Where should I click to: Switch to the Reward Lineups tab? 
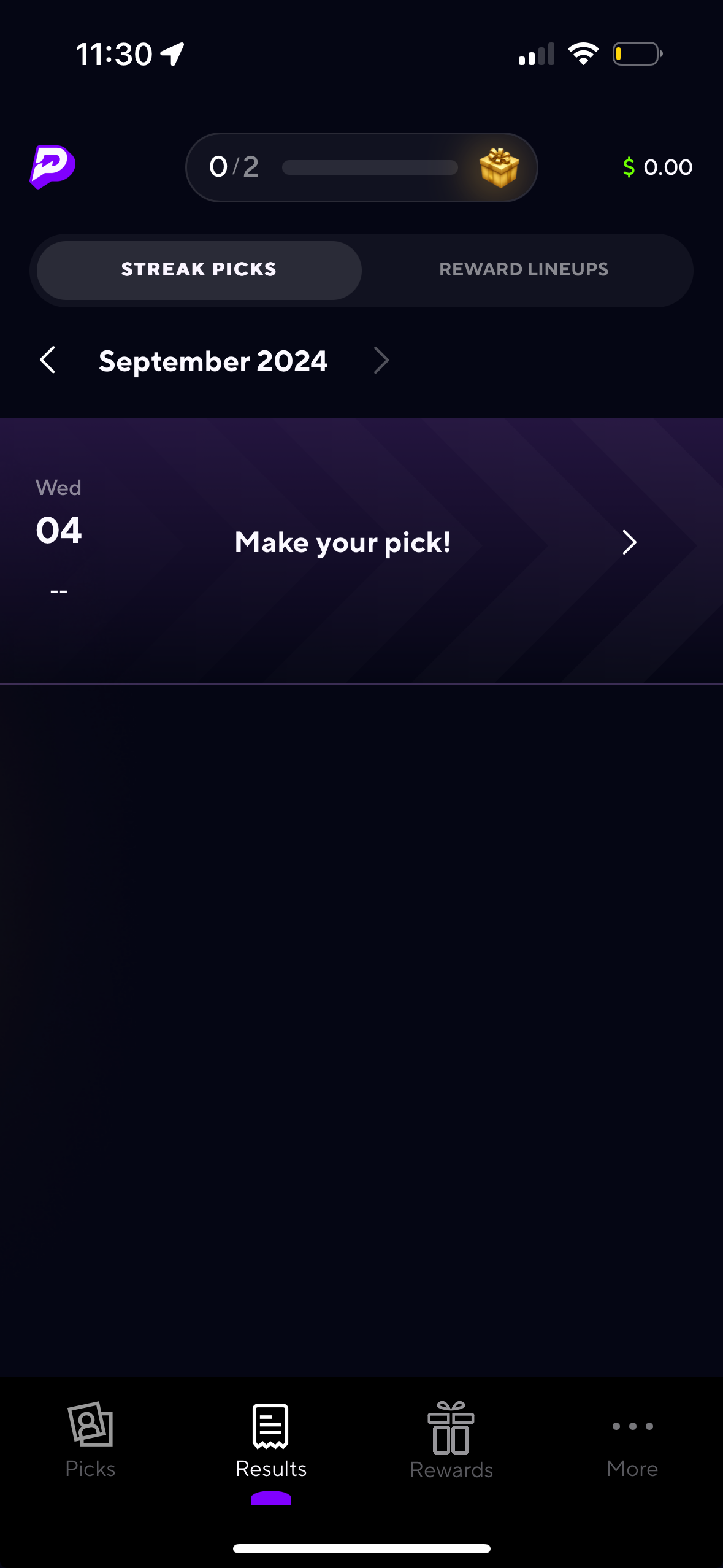[x=524, y=270]
